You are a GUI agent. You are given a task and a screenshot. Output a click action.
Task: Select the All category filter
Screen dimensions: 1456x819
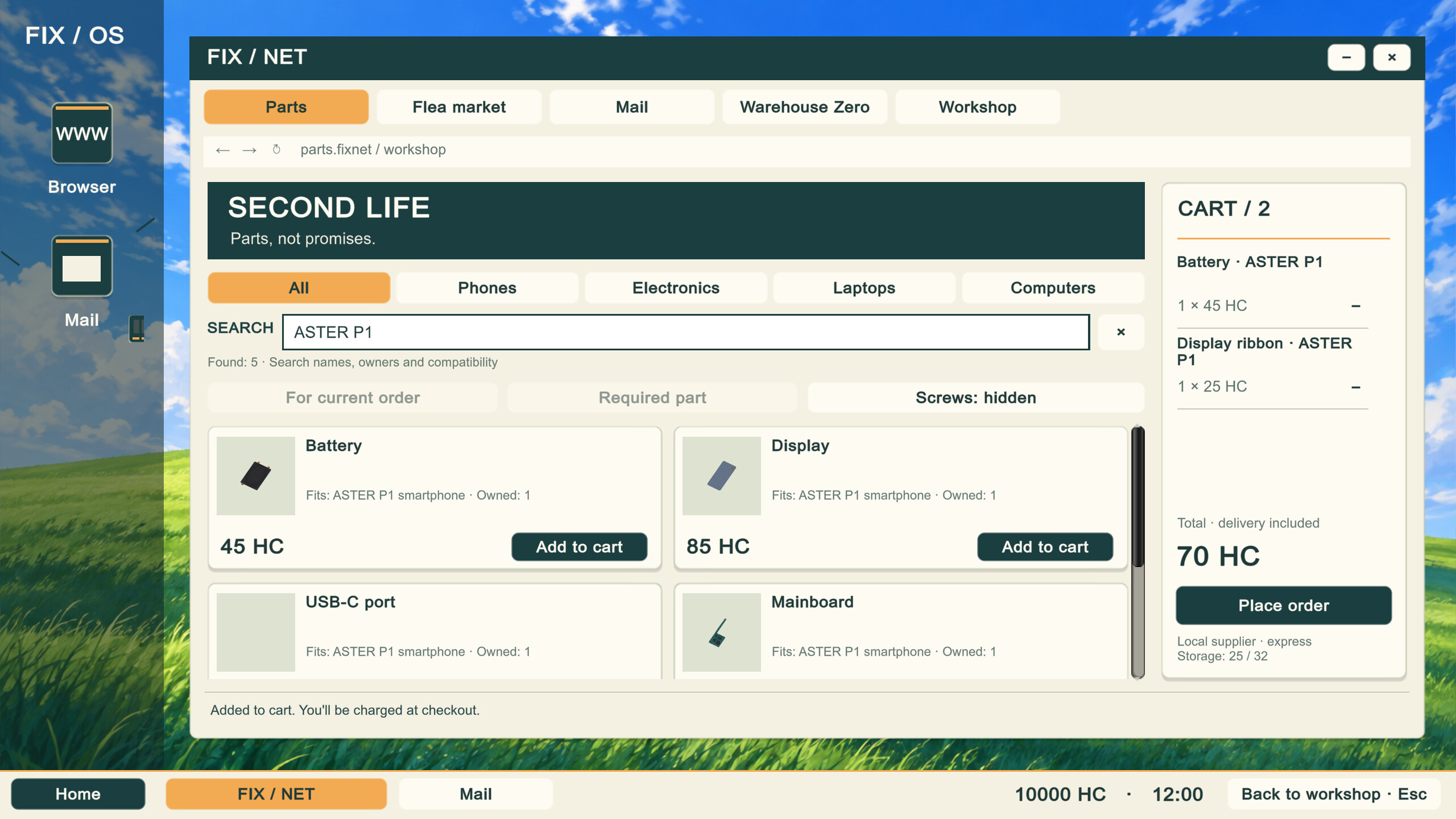(x=299, y=288)
